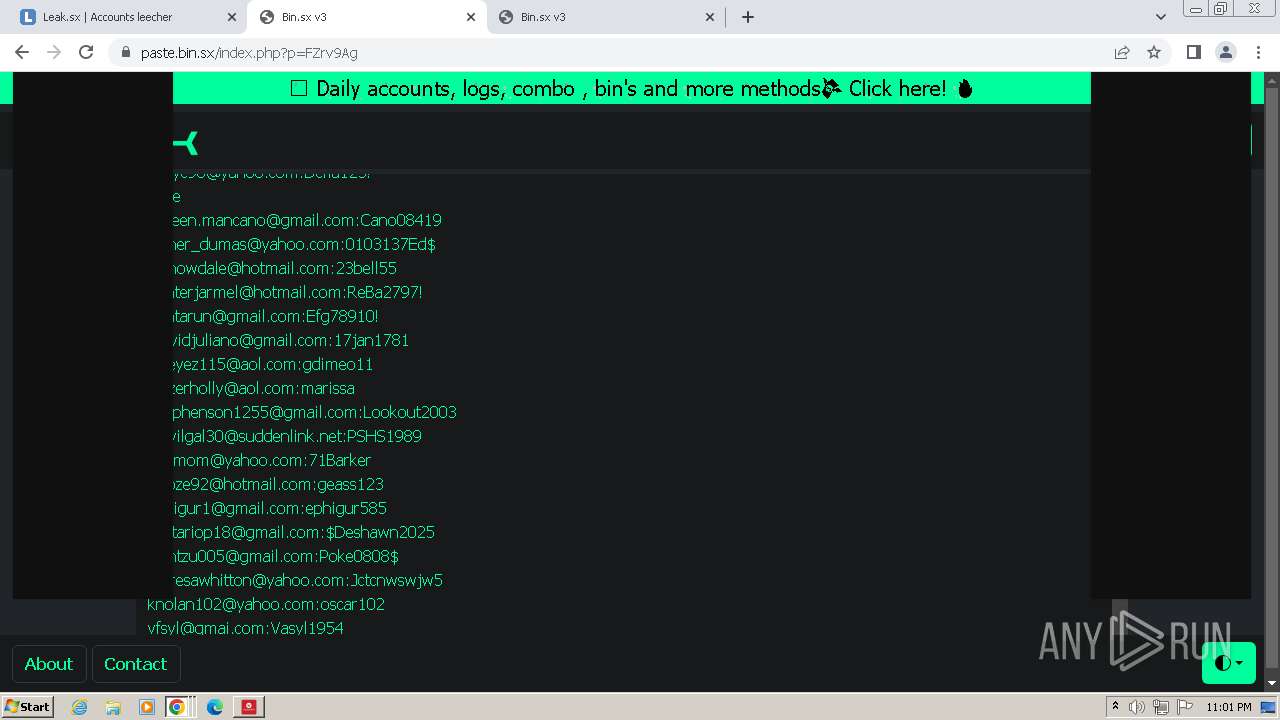This screenshot has height=720, width=1280.
Task: Open Windows Media Player from the taskbar
Action: point(146,707)
